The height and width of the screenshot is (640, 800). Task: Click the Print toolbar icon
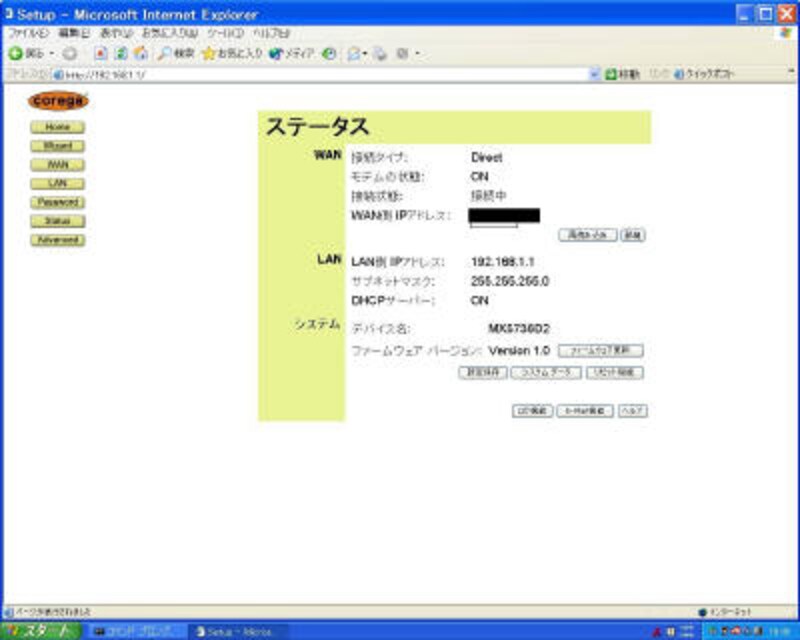point(380,54)
